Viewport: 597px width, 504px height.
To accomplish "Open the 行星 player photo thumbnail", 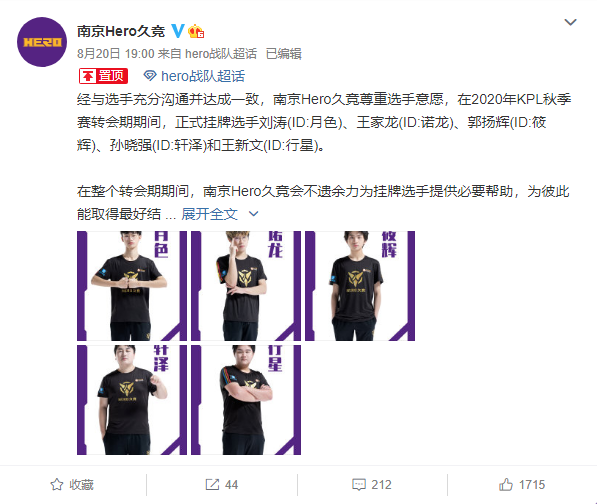I will (246, 400).
